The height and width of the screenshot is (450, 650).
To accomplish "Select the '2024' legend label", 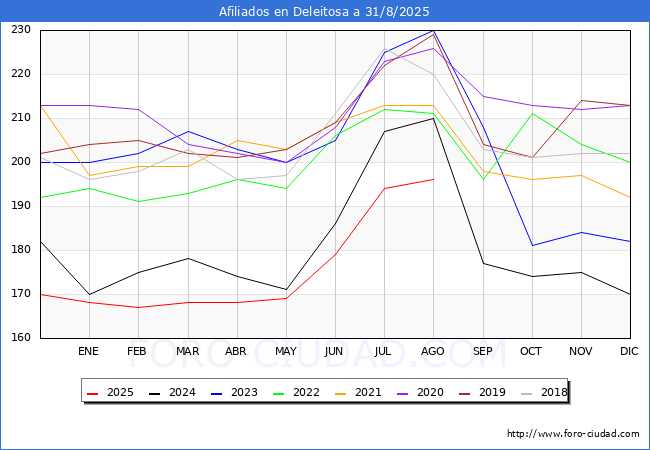I will pos(182,392).
